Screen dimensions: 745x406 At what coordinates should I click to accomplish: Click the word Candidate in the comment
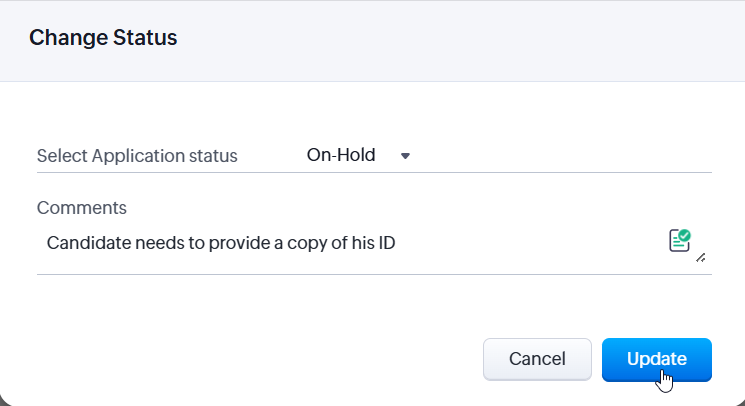85,242
